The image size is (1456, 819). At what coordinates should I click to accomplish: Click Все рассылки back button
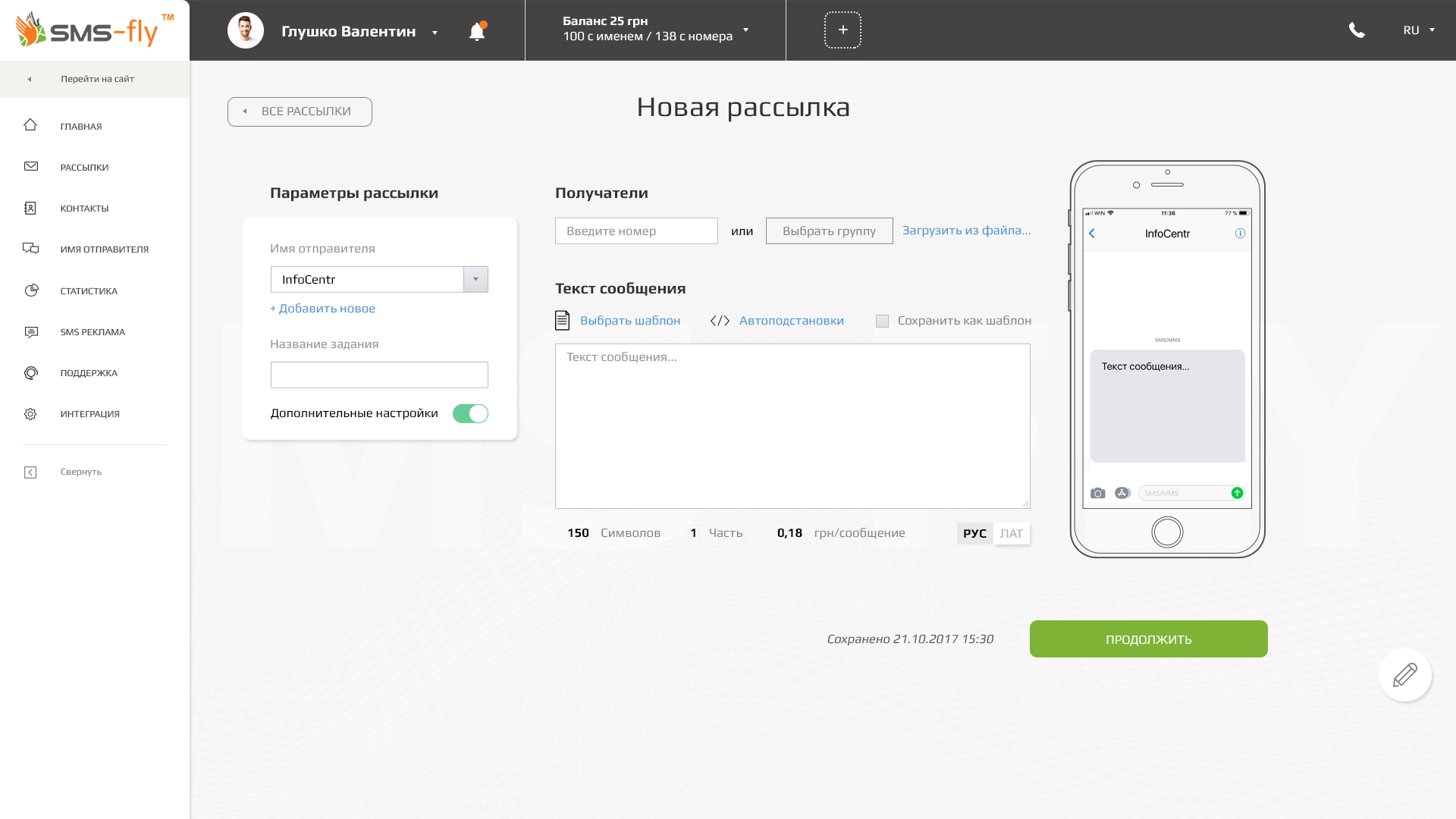(x=300, y=111)
